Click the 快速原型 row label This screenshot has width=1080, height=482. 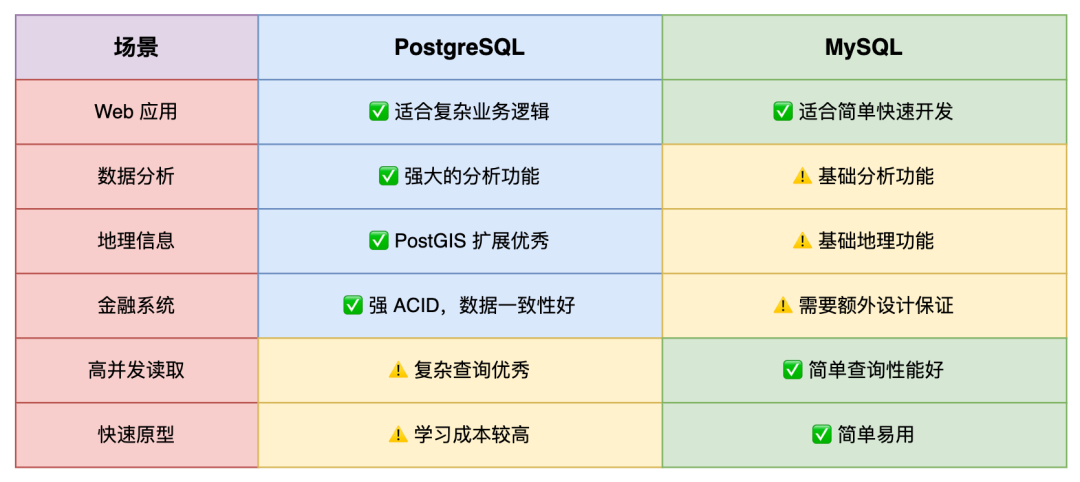click(x=136, y=434)
